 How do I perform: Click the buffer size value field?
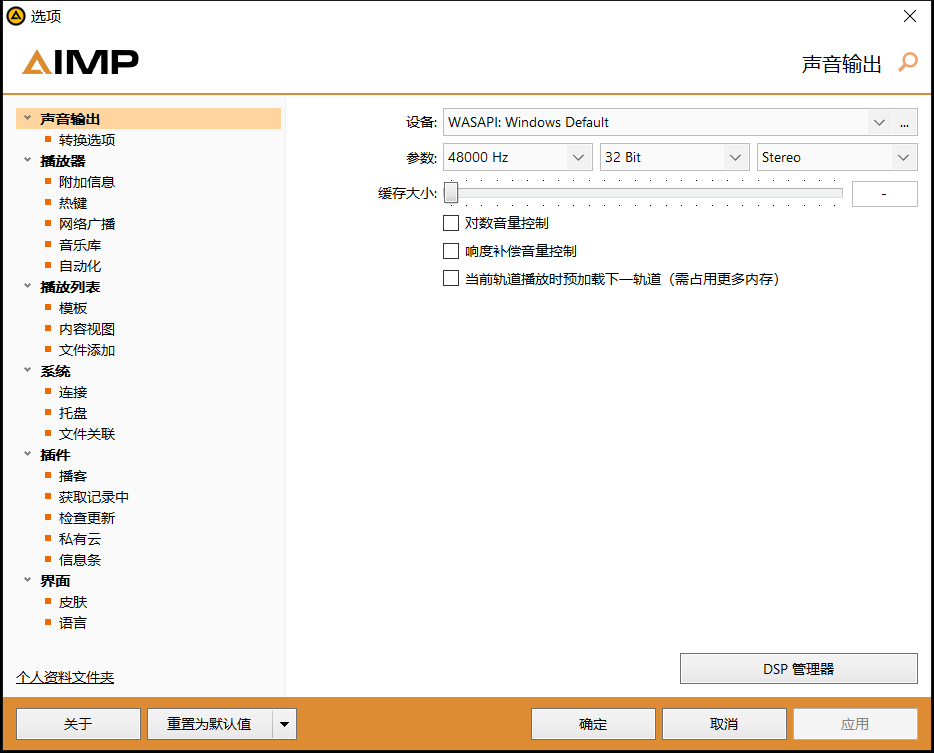(885, 194)
